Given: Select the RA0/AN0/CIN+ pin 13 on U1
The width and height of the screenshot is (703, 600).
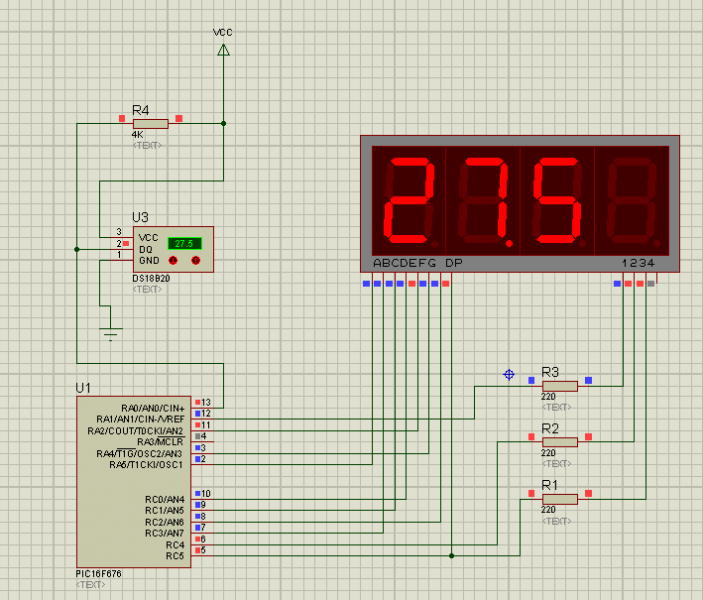Looking at the screenshot, I should pyautogui.click(x=203, y=402).
